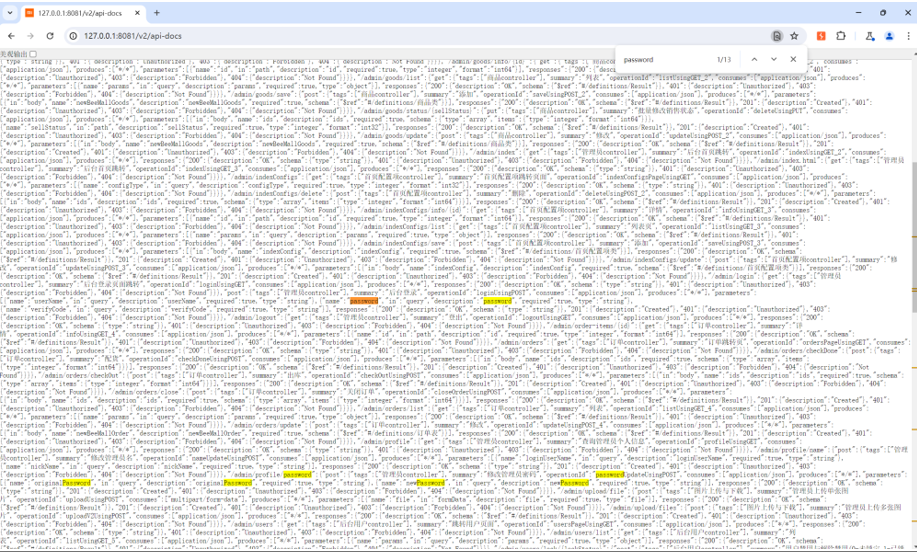Click the page search icon in address bar
This screenshot has height=552, width=917.
(x=776, y=36)
